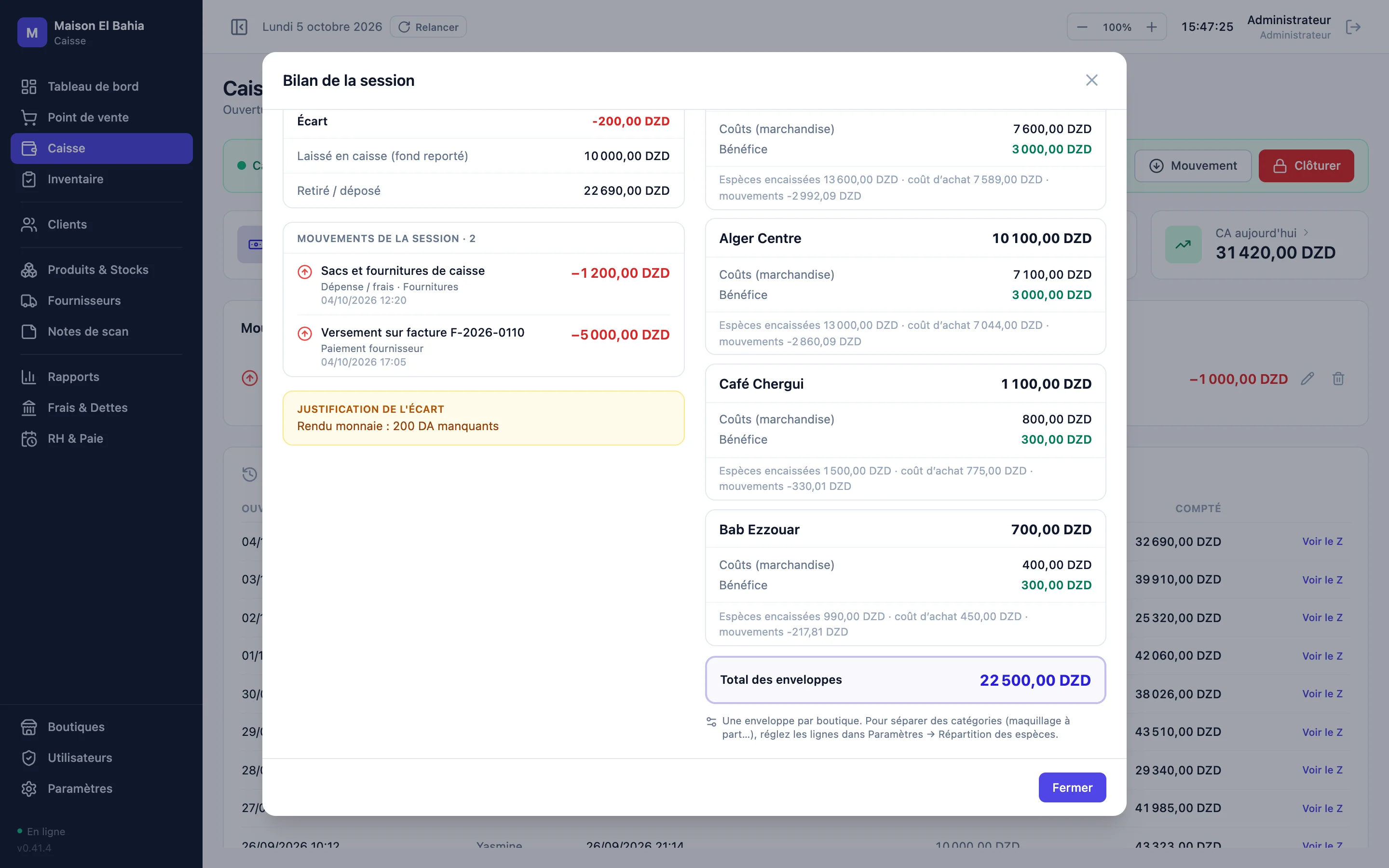This screenshot has height=868, width=1389.
Task: Edit the -1 000,00 DZD movement pencil icon
Action: tap(1307, 379)
